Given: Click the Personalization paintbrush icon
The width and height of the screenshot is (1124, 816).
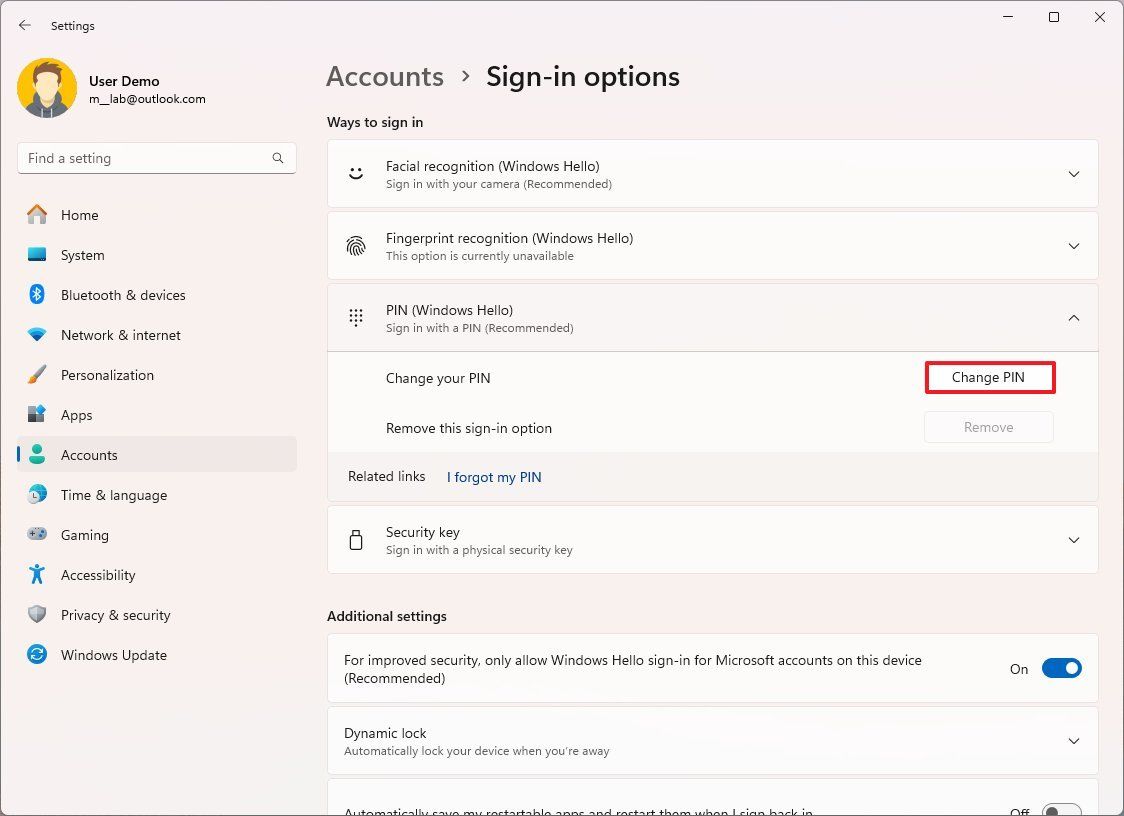Looking at the screenshot, I should (x=37, y=375).
